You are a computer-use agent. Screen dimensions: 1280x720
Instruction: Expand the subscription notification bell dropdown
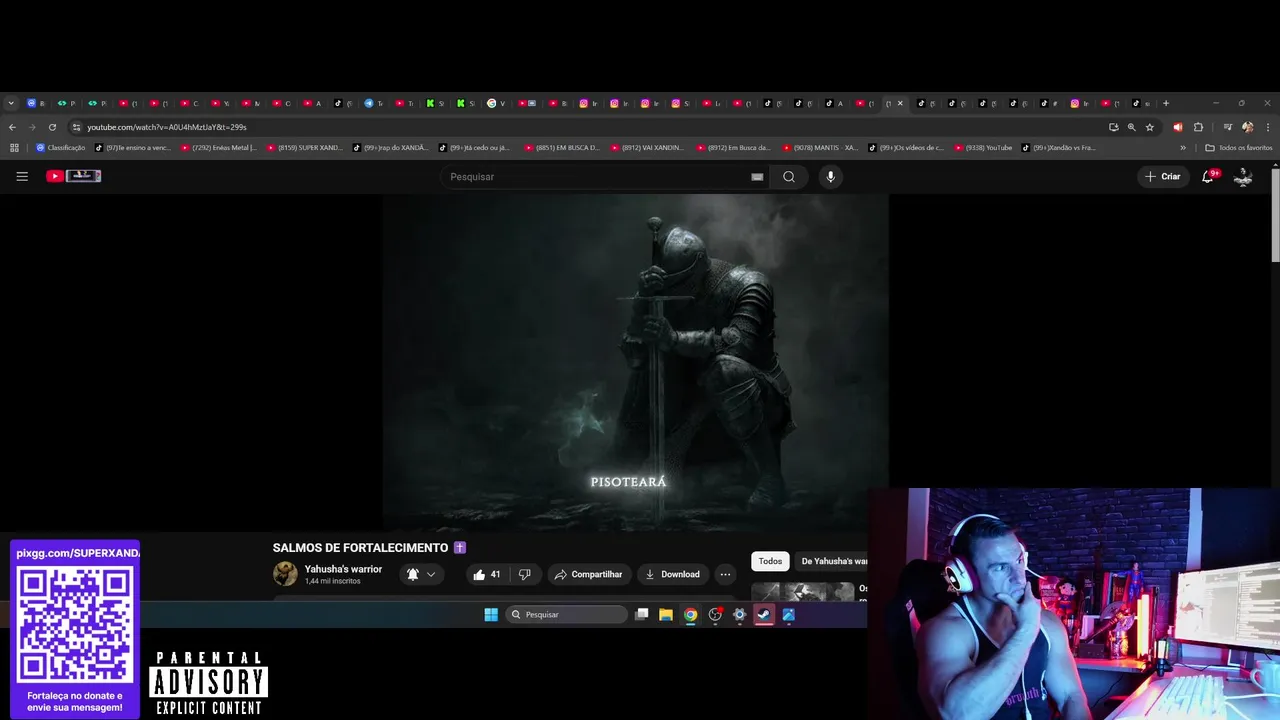pos(421,574)
